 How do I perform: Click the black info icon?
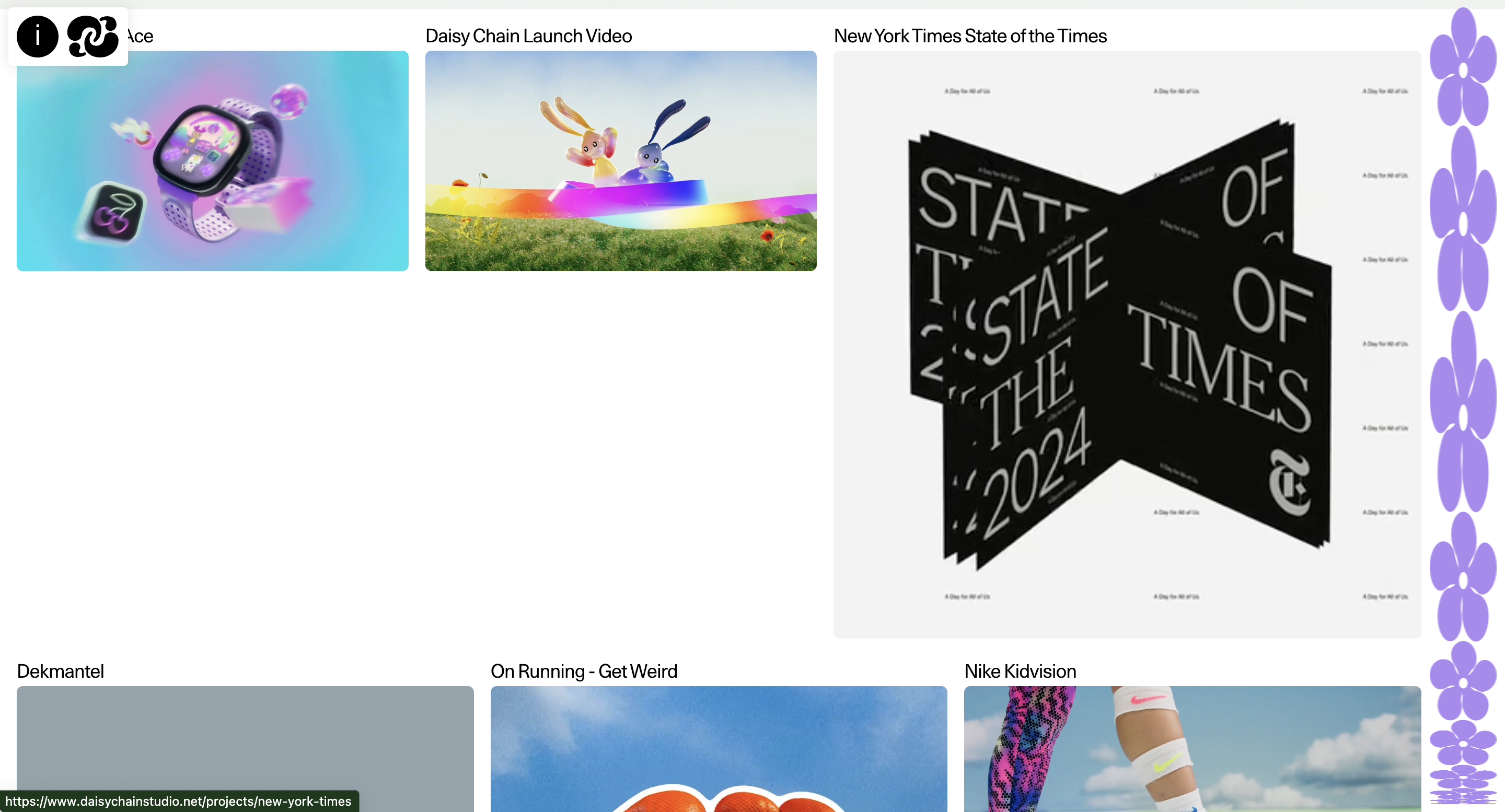point(38,36)
